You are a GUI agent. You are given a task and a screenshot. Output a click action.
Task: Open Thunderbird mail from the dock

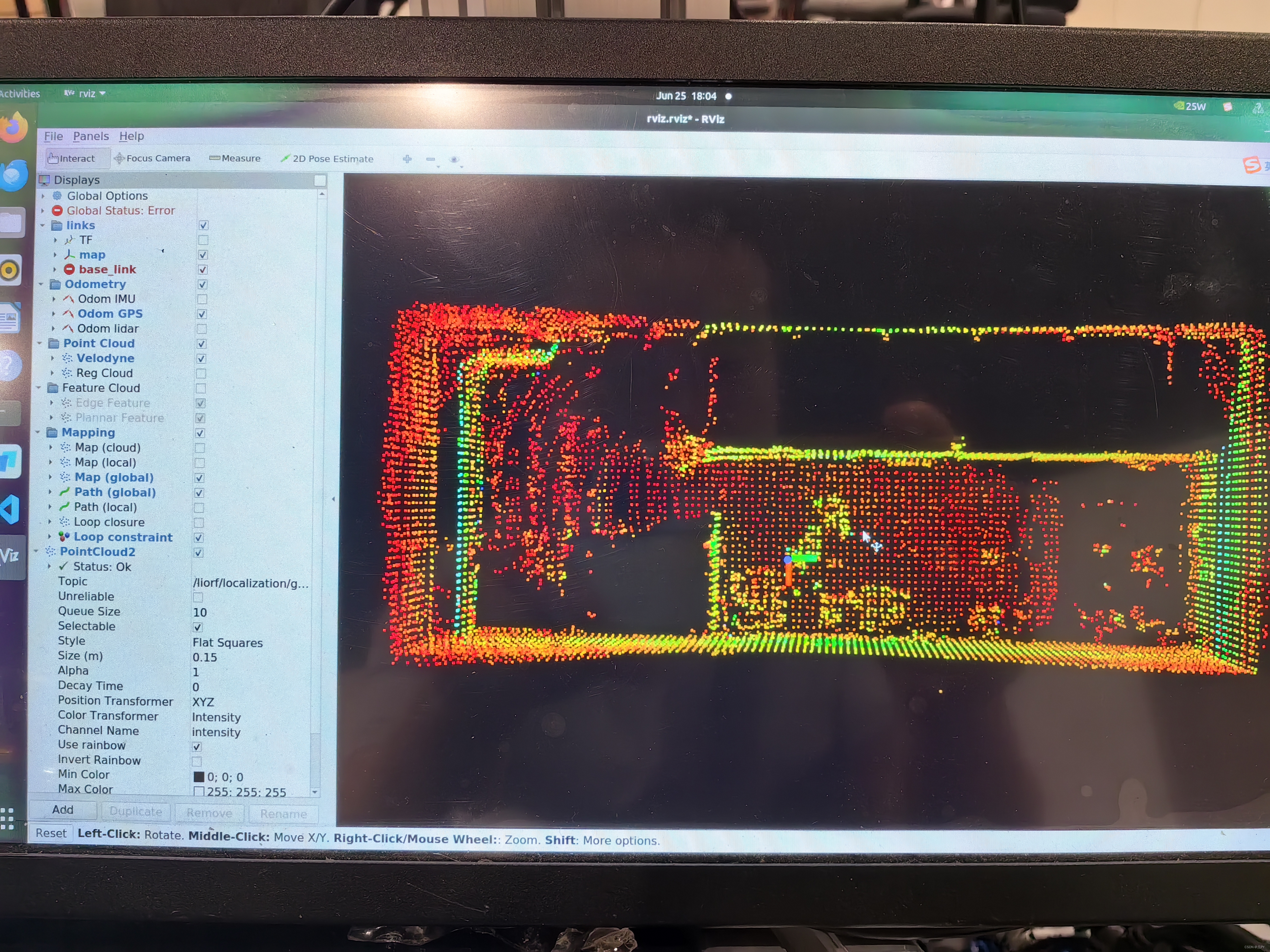point(14,175)
